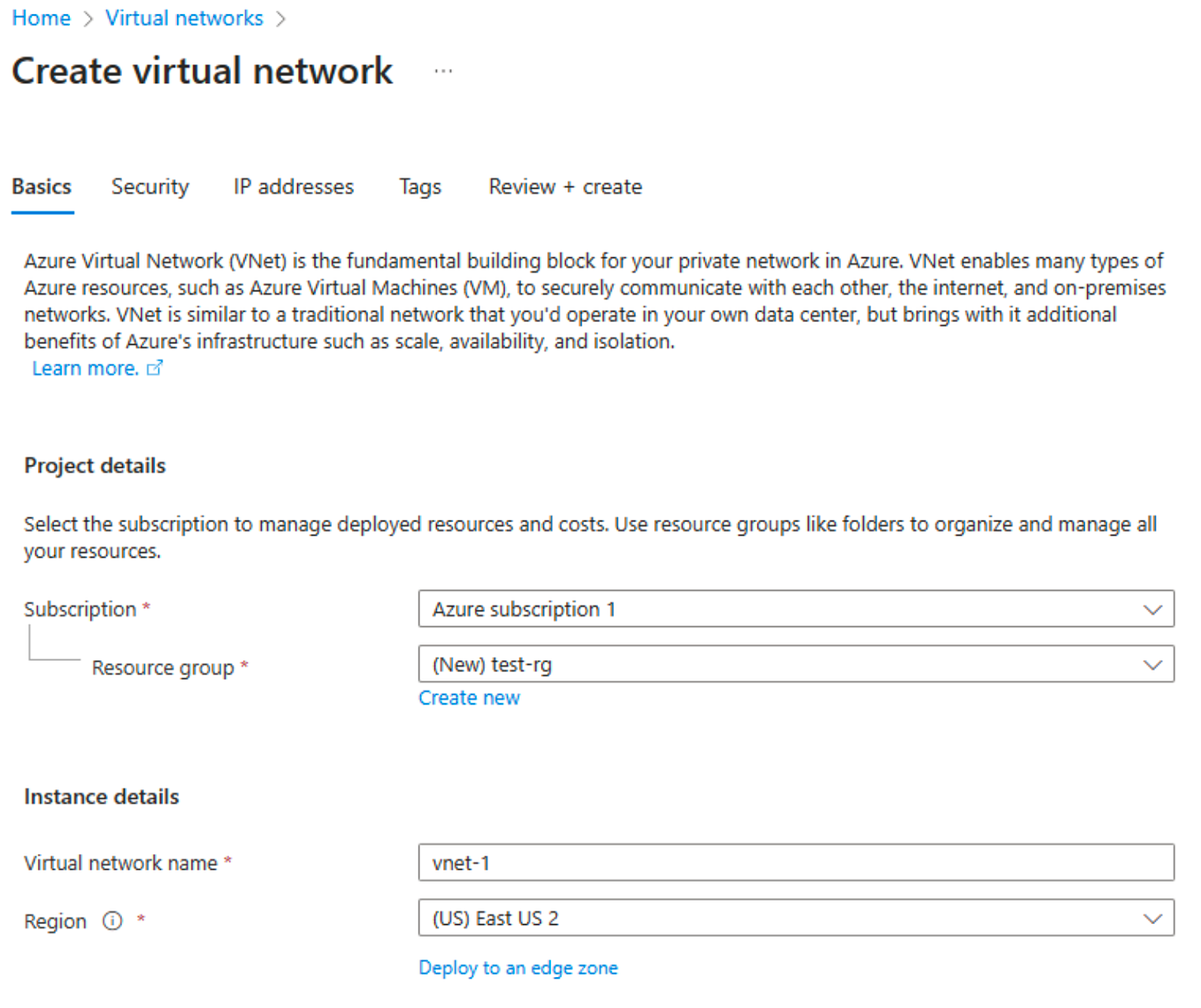Go to the Review + create tab

(x=564, y=187)
